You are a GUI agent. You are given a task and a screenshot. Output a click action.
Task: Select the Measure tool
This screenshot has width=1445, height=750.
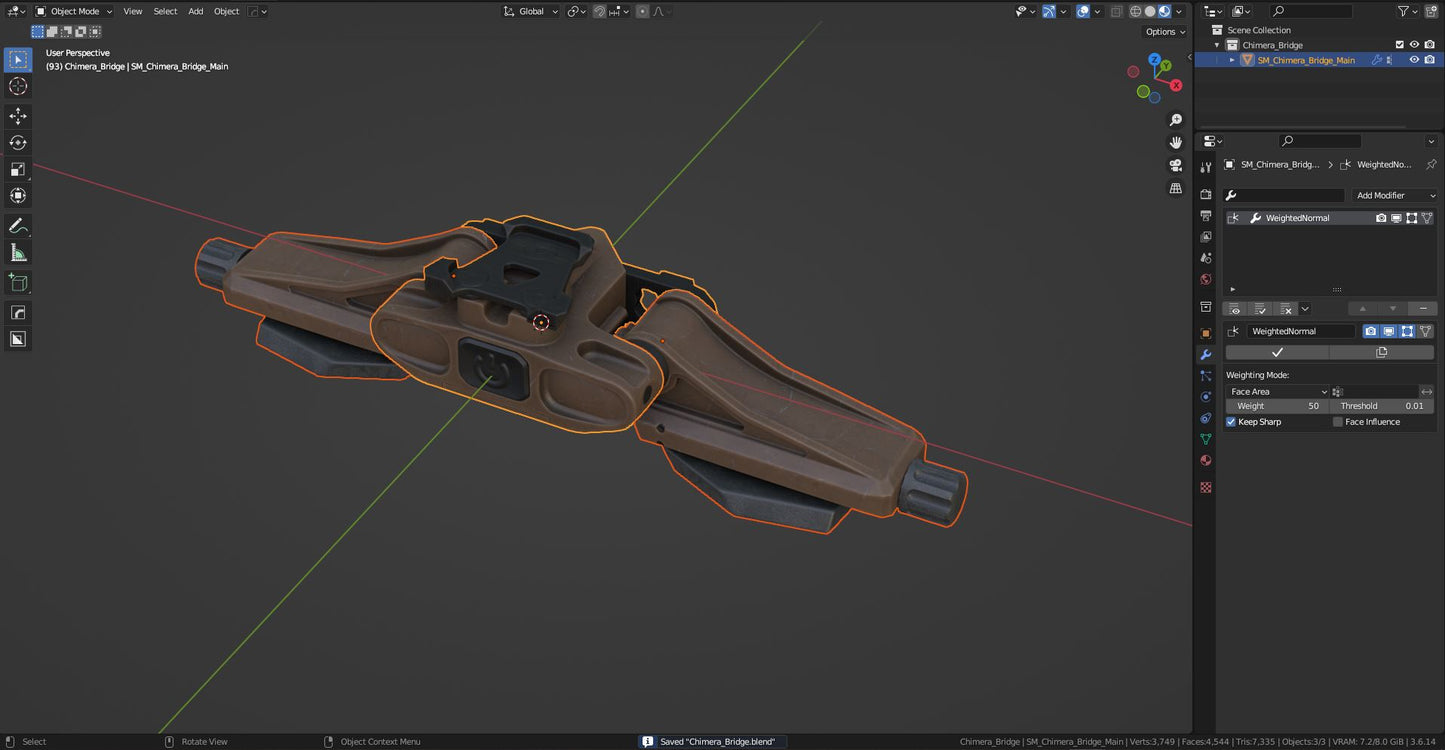pos(18,252)
